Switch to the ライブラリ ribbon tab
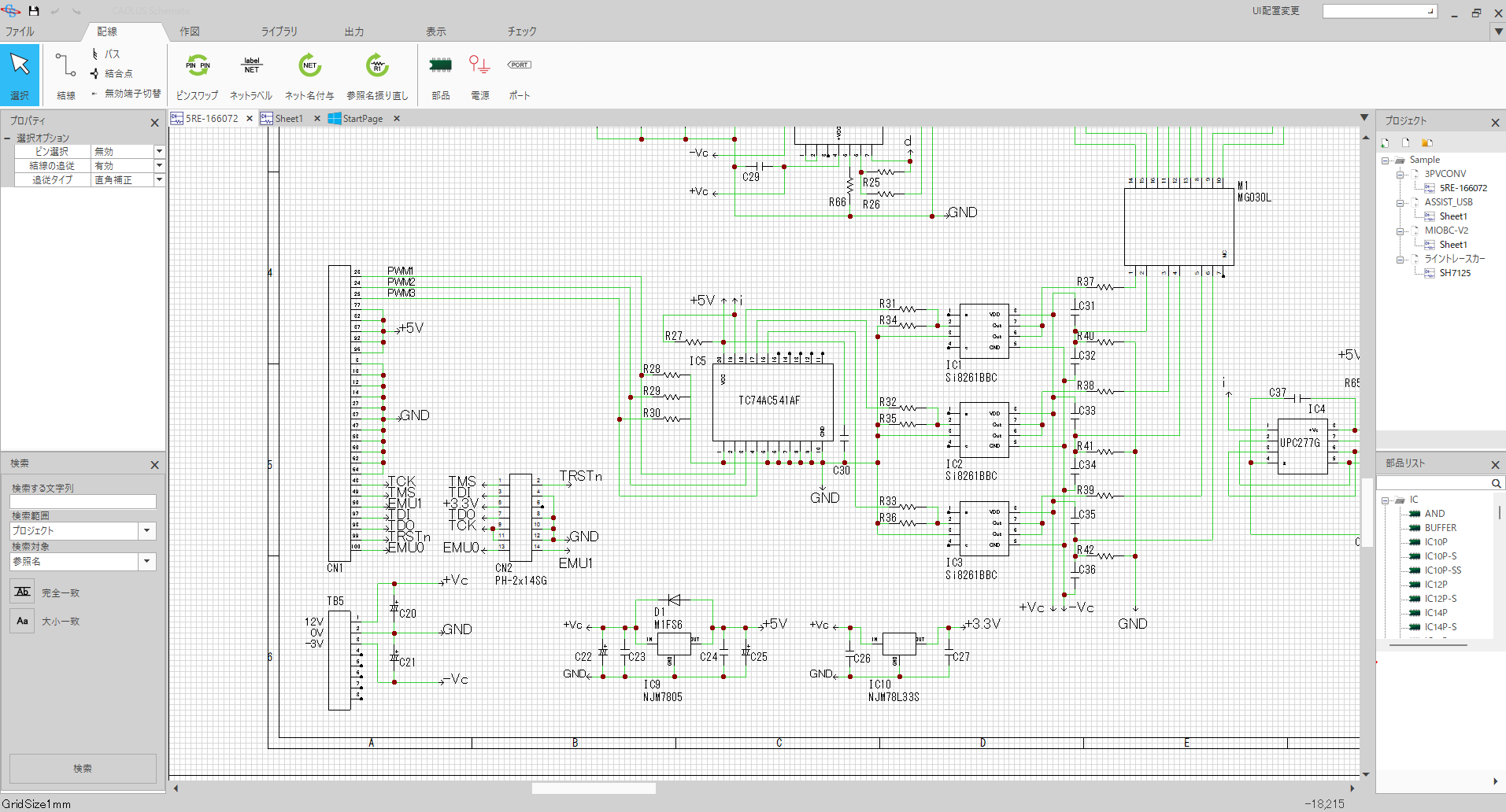The image size is (1506, 812). click(x=279, y=31)
